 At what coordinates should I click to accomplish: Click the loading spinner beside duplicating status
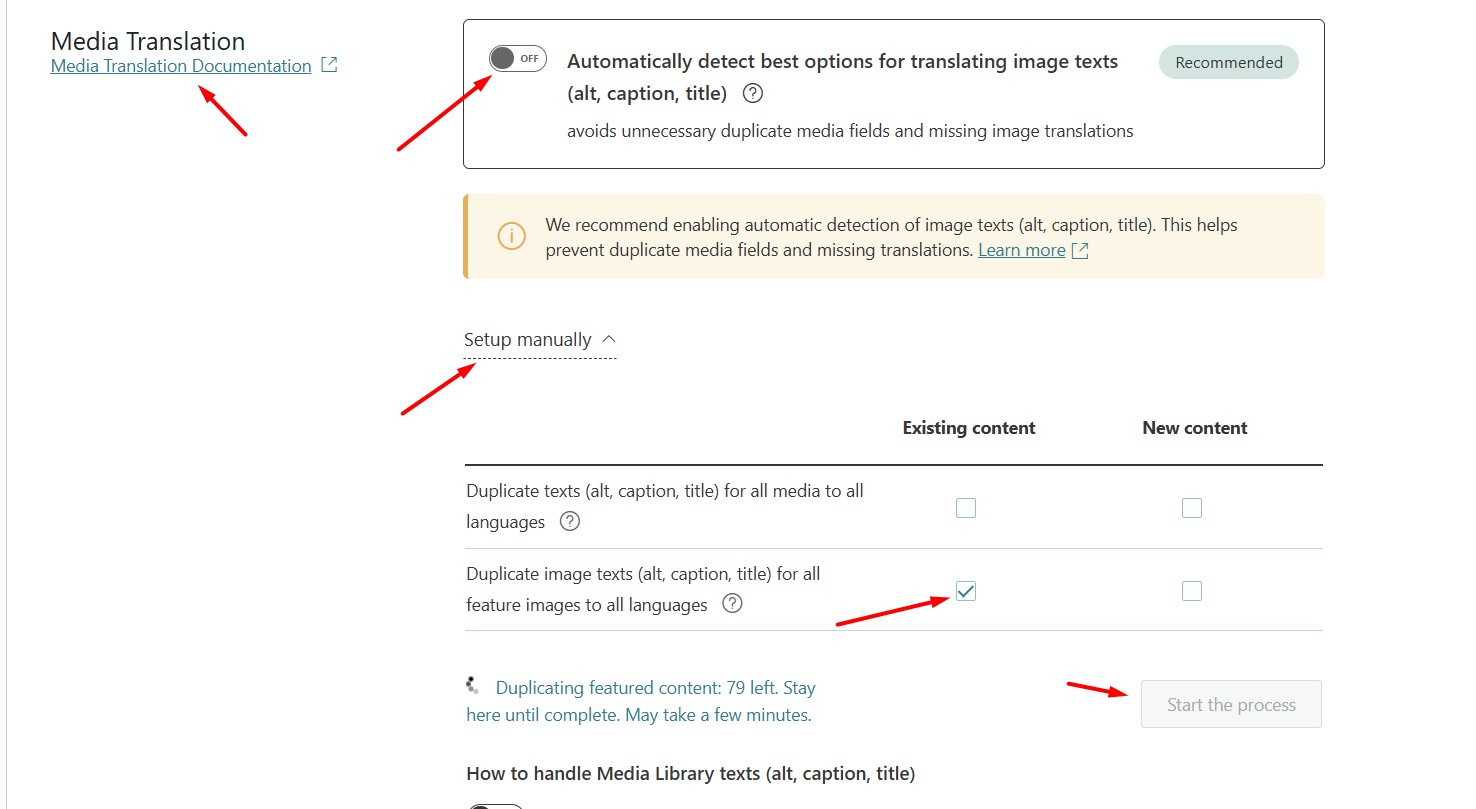click(474, 686)
